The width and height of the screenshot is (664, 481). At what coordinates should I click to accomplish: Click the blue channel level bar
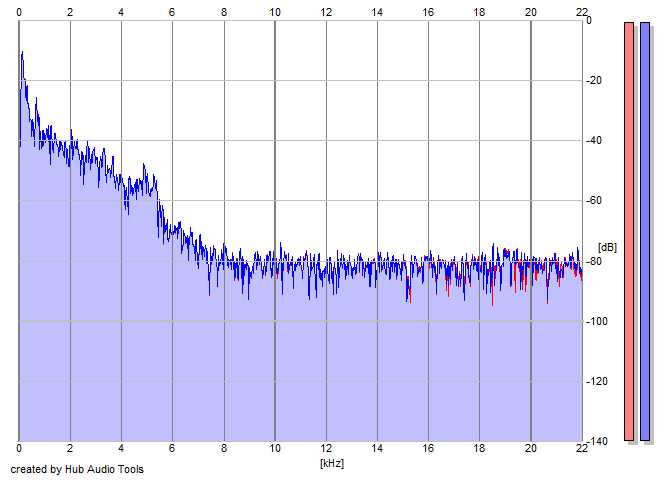coord(645,232)
